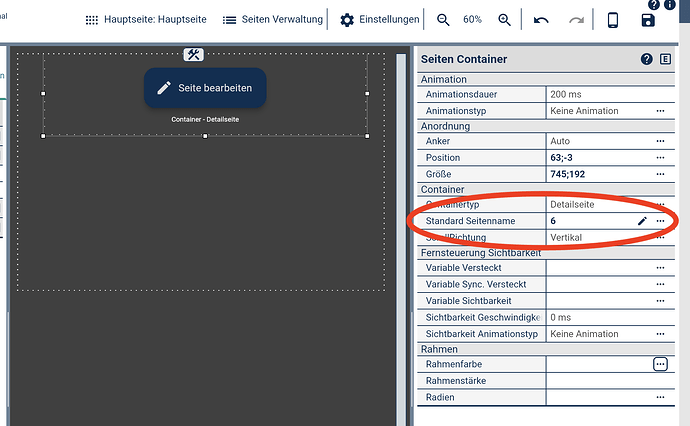Open options for Variable Sync. Versteckt
The width and height of the screenshot is (690, 426).
[x=660, y=284]
